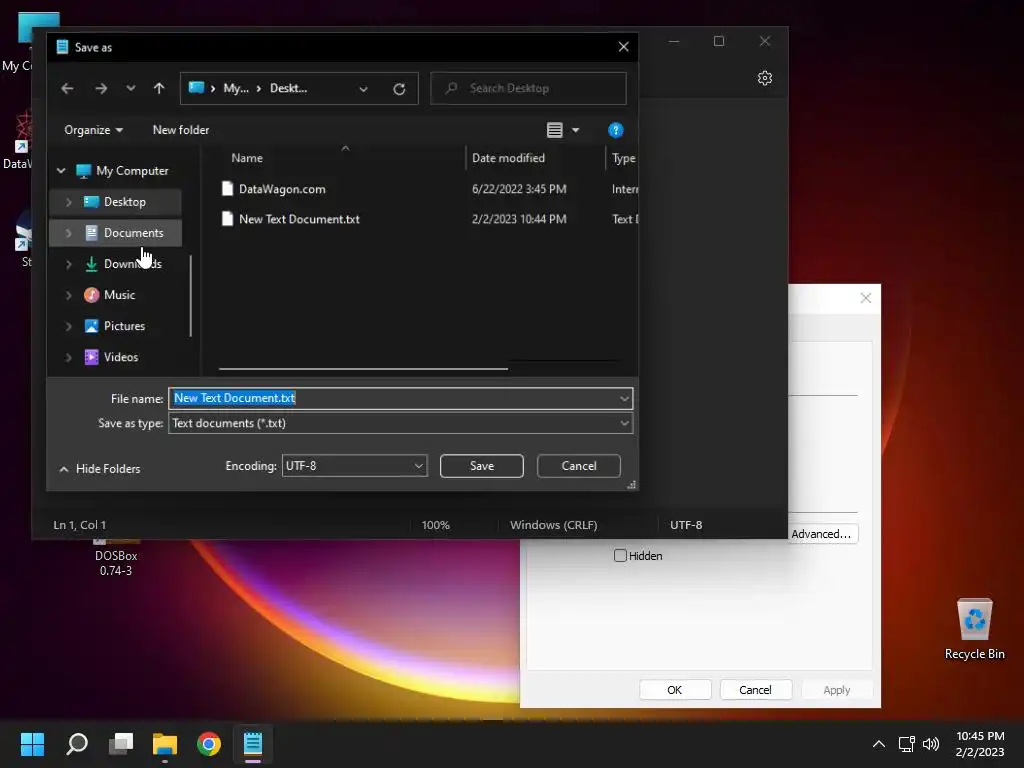Image resolution: width=1024 pixels, height=768 pixels.
Task: Click Cancel in Properties window
Action: pos(755,690)
